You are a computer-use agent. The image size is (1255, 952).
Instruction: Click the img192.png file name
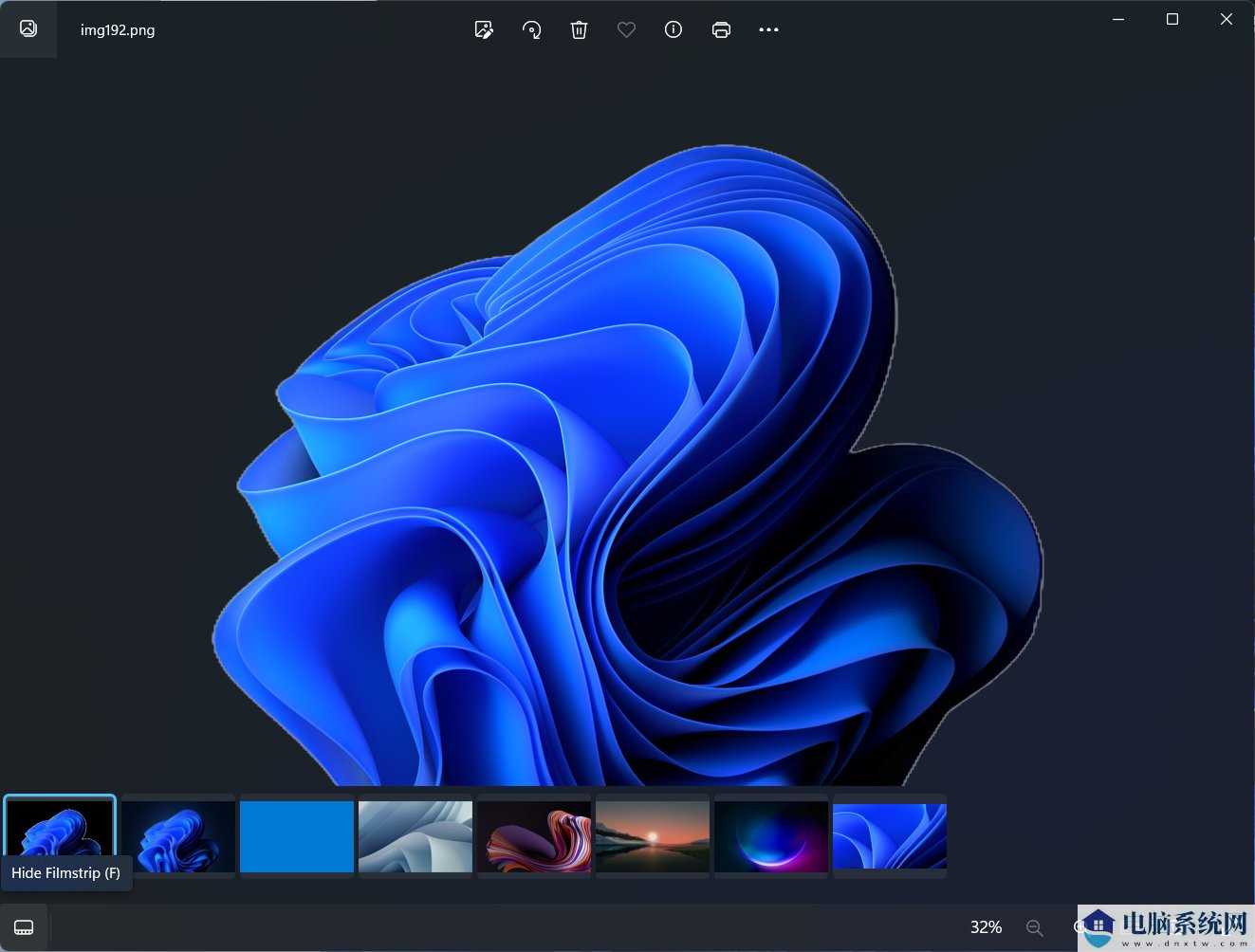(x=118, y=29)
